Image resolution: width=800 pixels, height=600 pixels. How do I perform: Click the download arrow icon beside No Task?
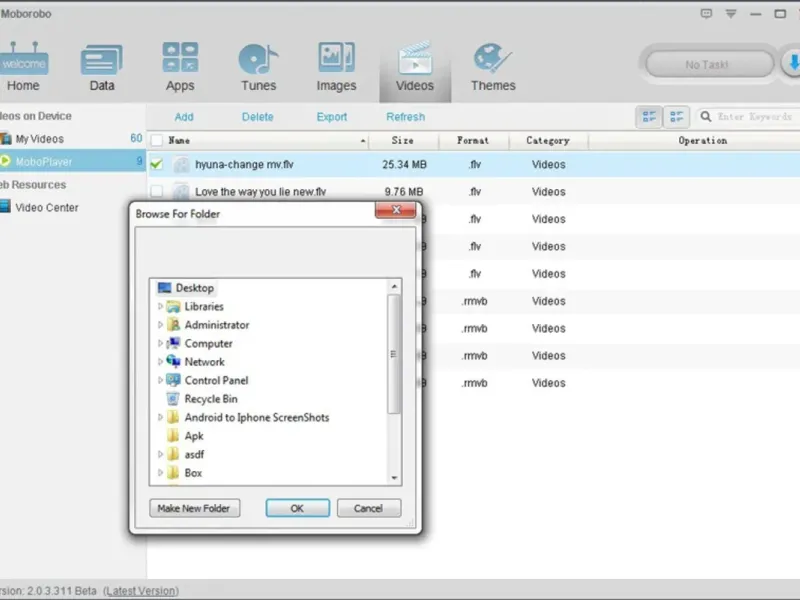click(792, 64)
